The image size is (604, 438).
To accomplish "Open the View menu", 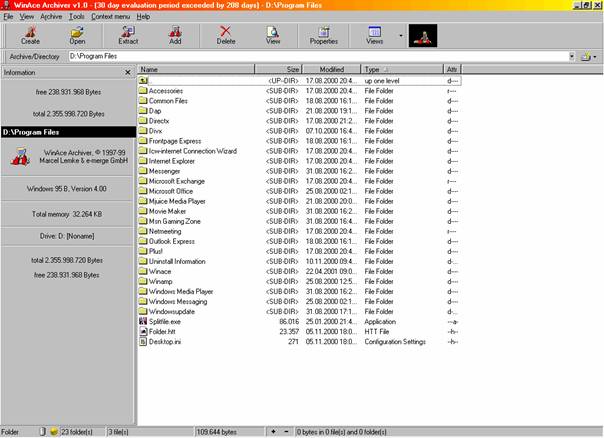I will [27, 17].
